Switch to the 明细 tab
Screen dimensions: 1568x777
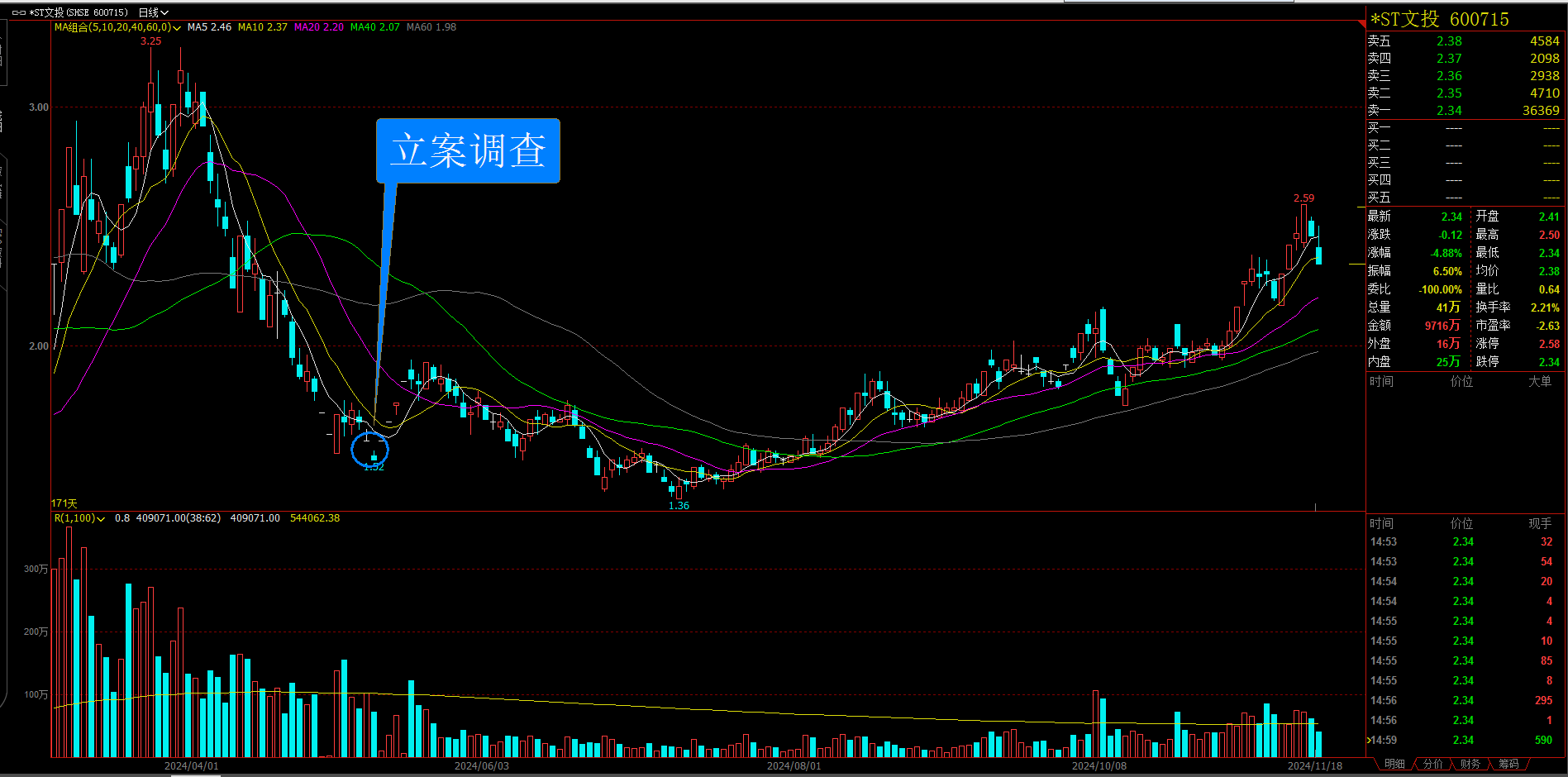(x=1394, y=764)
